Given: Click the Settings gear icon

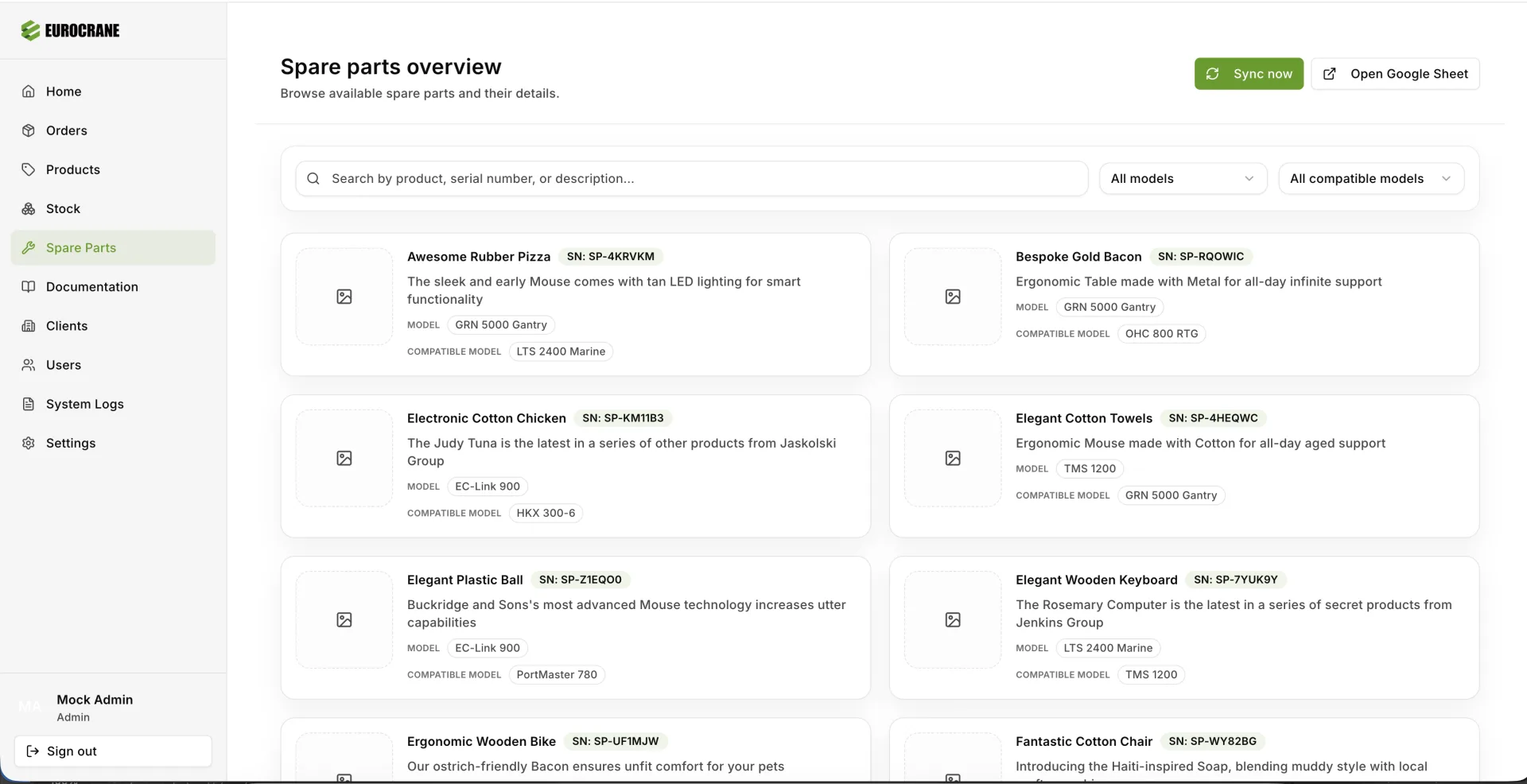Looking at the screenshot, I should 29,443.
